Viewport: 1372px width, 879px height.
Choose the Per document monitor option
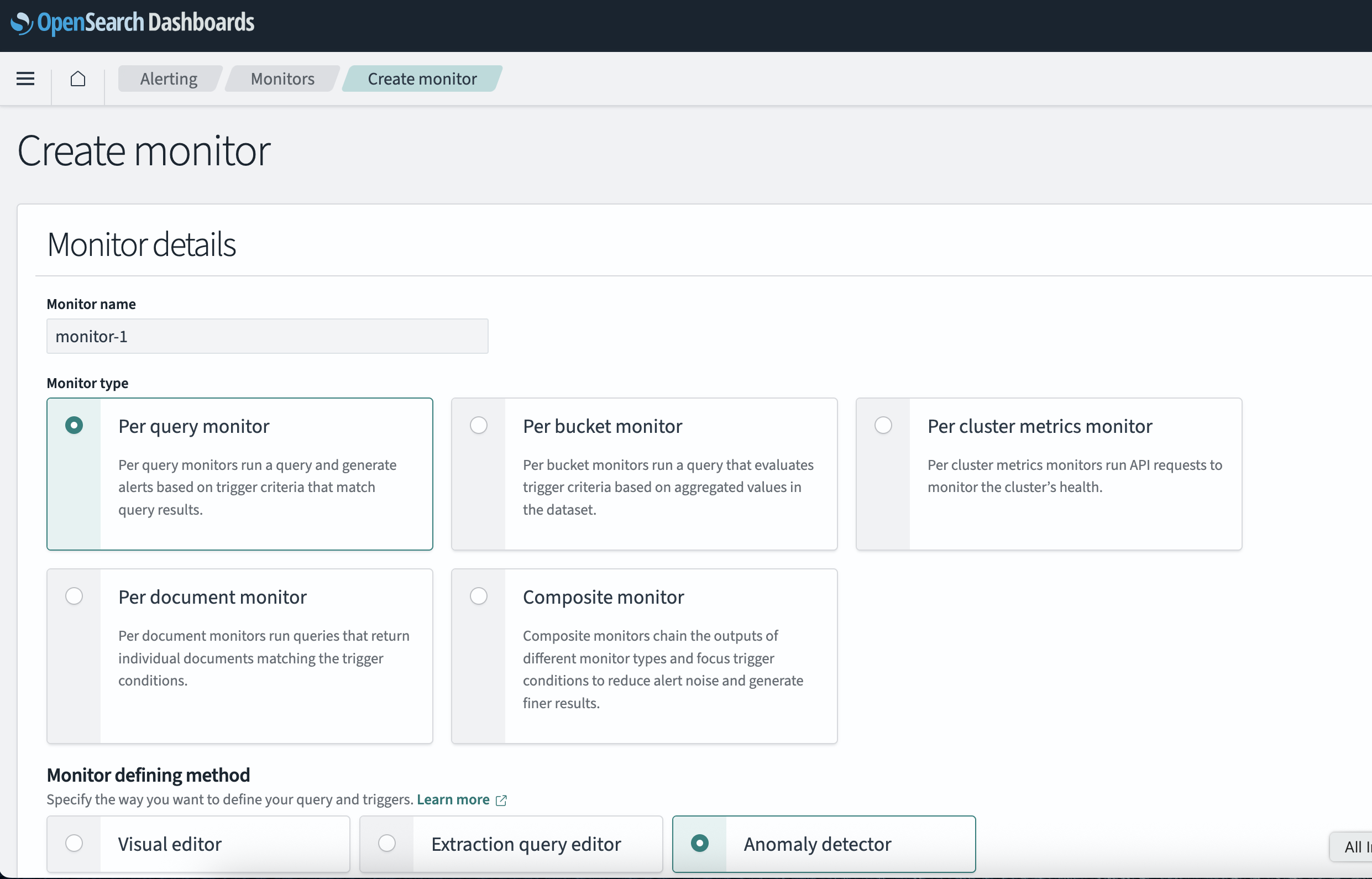(74, 596)
